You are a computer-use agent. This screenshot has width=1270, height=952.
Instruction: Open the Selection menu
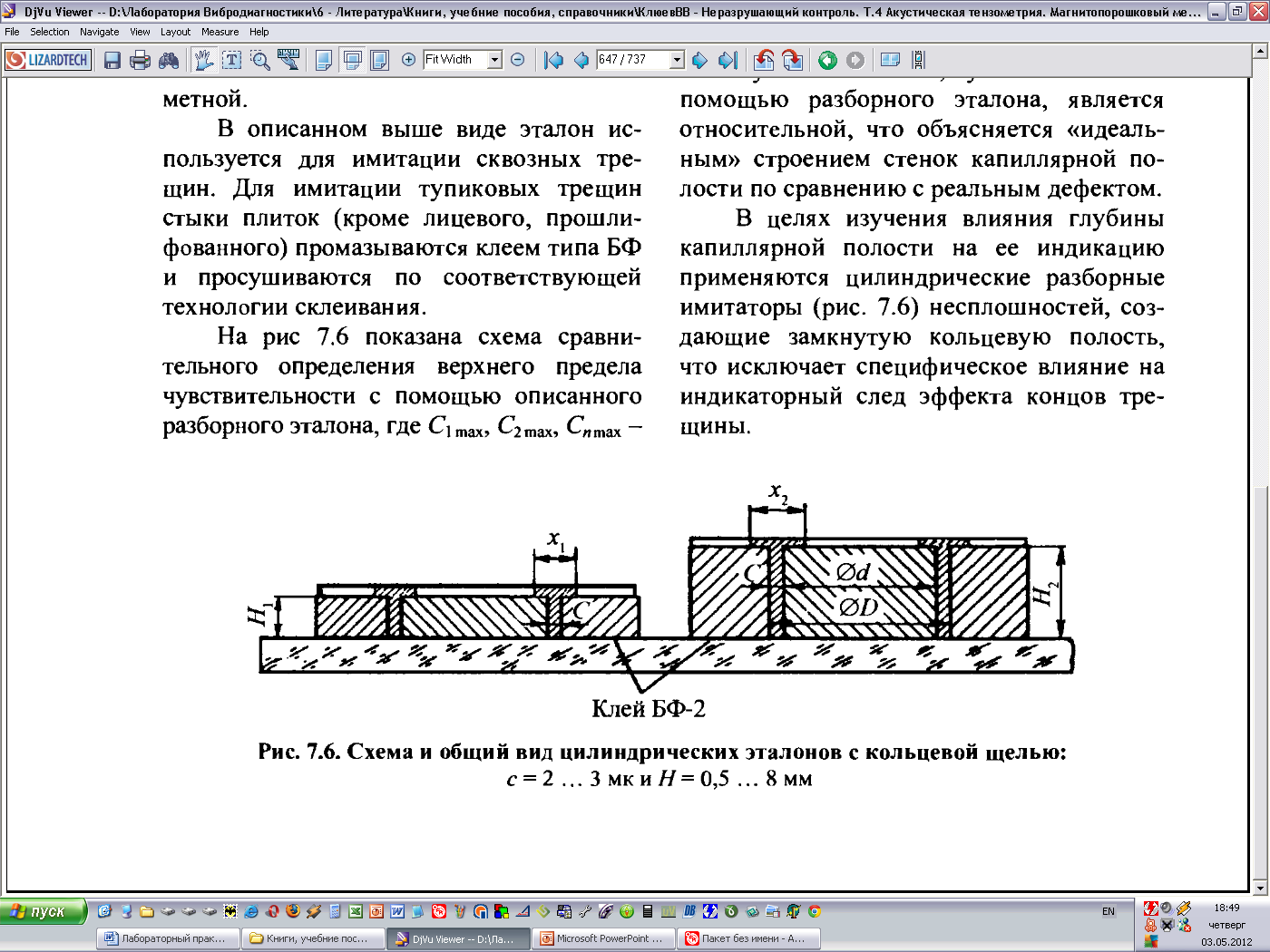49,32
